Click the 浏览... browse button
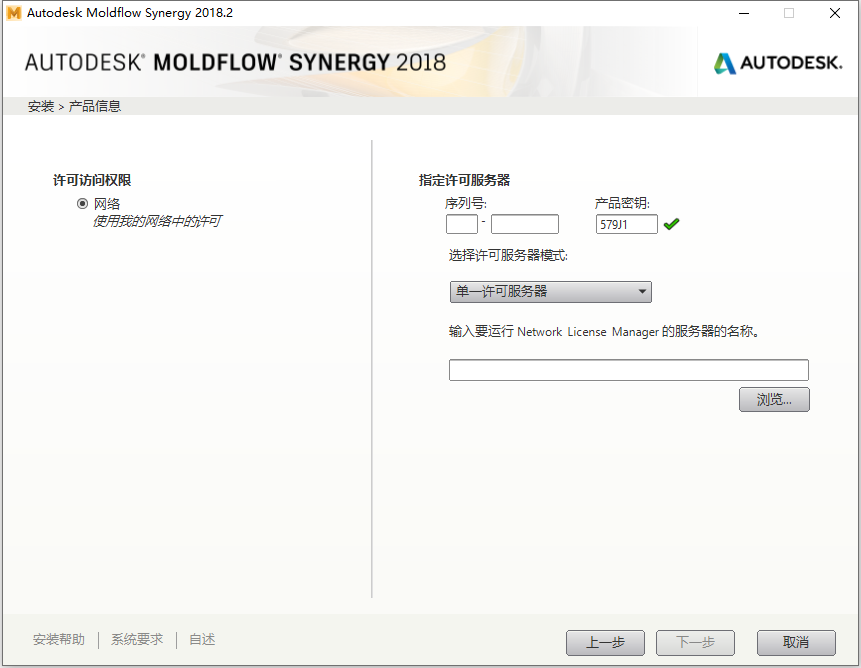The height and width of the screenshot is (668, 861). point(774,400)
